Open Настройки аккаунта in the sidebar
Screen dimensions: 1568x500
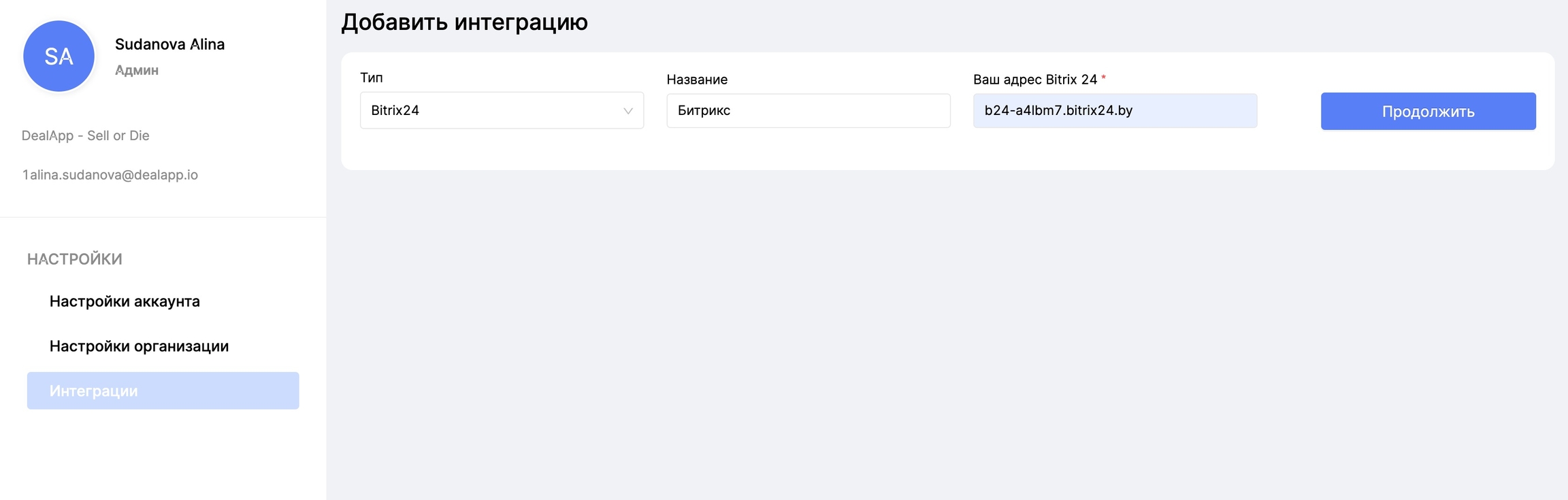coord(125,301)
